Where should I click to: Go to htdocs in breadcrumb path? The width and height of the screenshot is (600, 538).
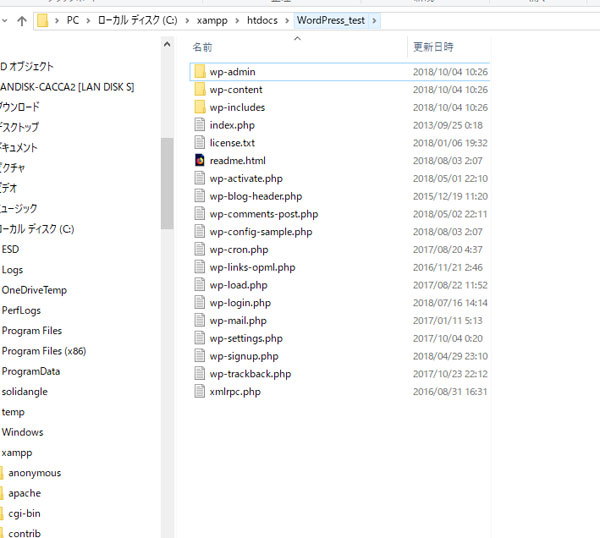point(262,20)
